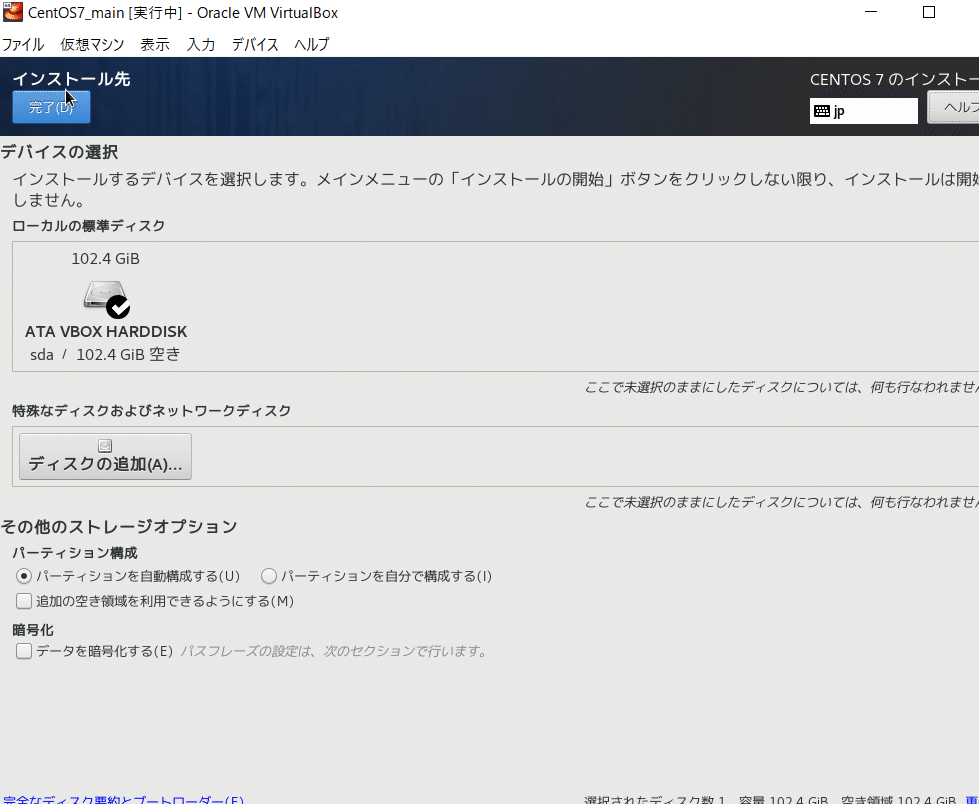Click the keyboard layout icon beside jp
The image size is (979, 804).
click(822, 111)
